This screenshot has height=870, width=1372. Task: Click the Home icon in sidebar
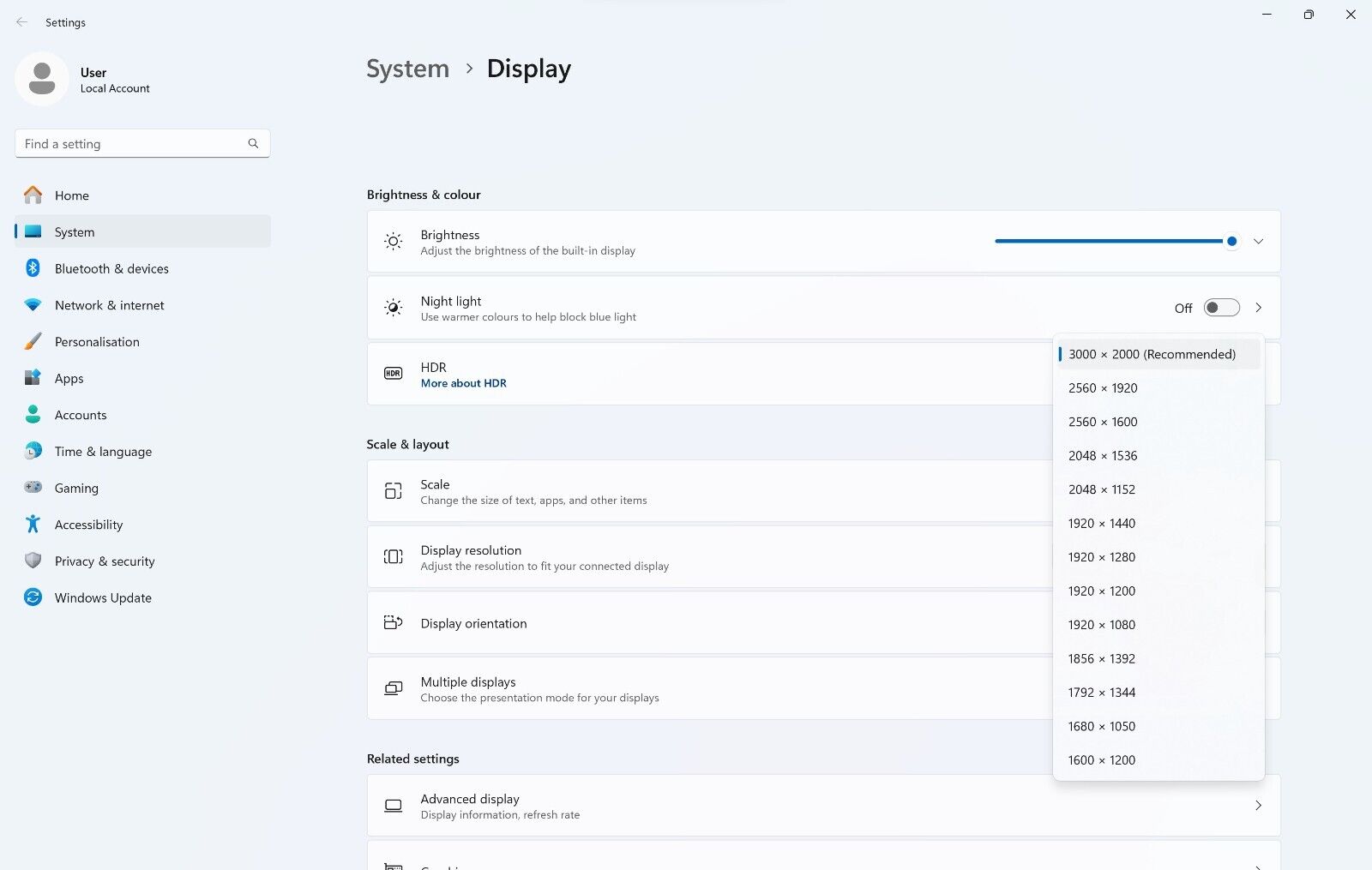click(33, 195)
